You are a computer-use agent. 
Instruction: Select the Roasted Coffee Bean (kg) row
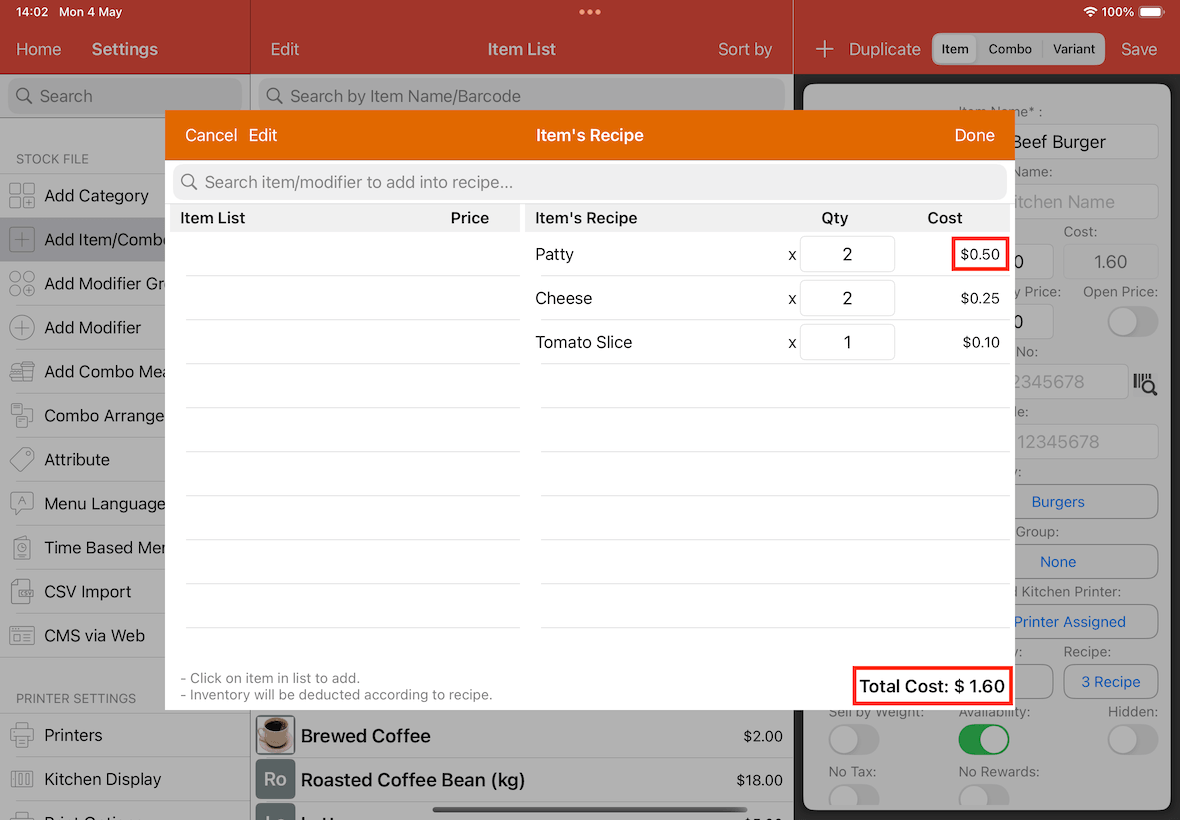(522, 780)
